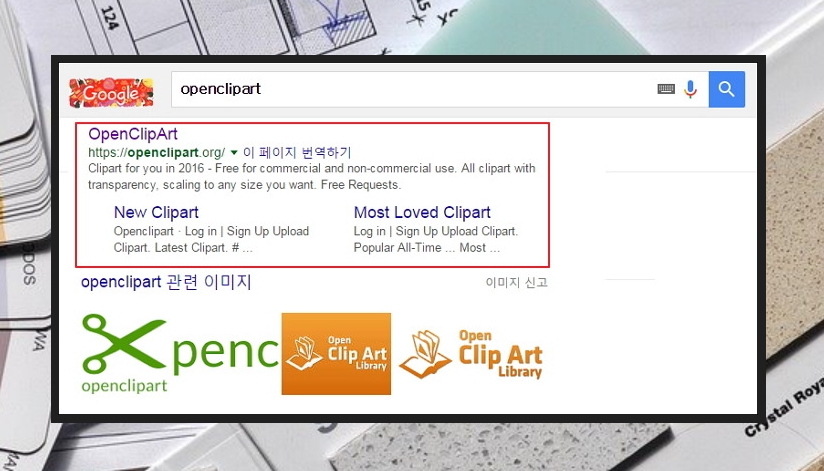Open 'openclipart 관련 이미지' images link
This screenshot has height=471, width=824.
(166, 282)
